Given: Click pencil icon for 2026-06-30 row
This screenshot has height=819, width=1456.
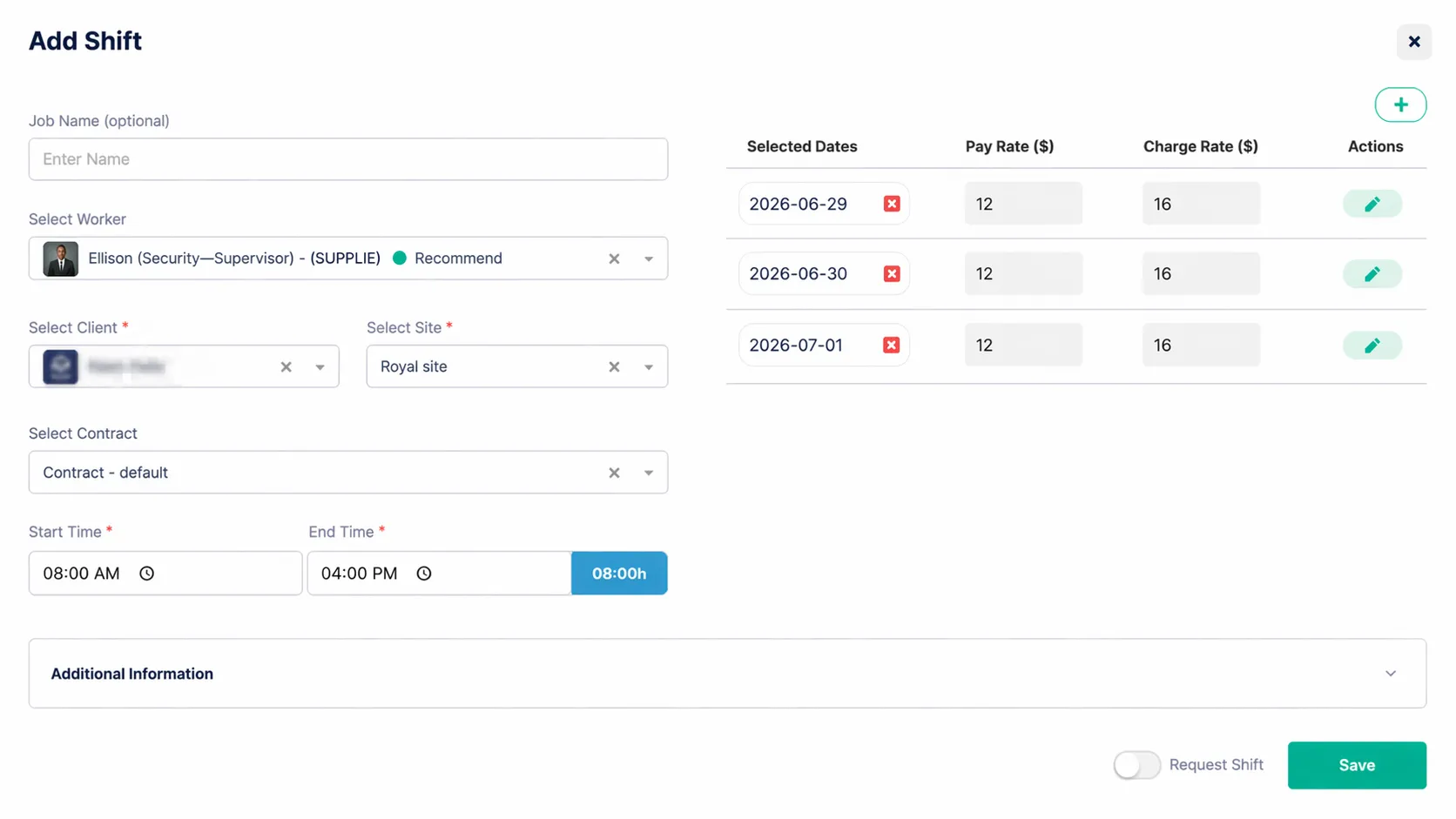Looking at the screenshot, I should tap(1372, 274).
